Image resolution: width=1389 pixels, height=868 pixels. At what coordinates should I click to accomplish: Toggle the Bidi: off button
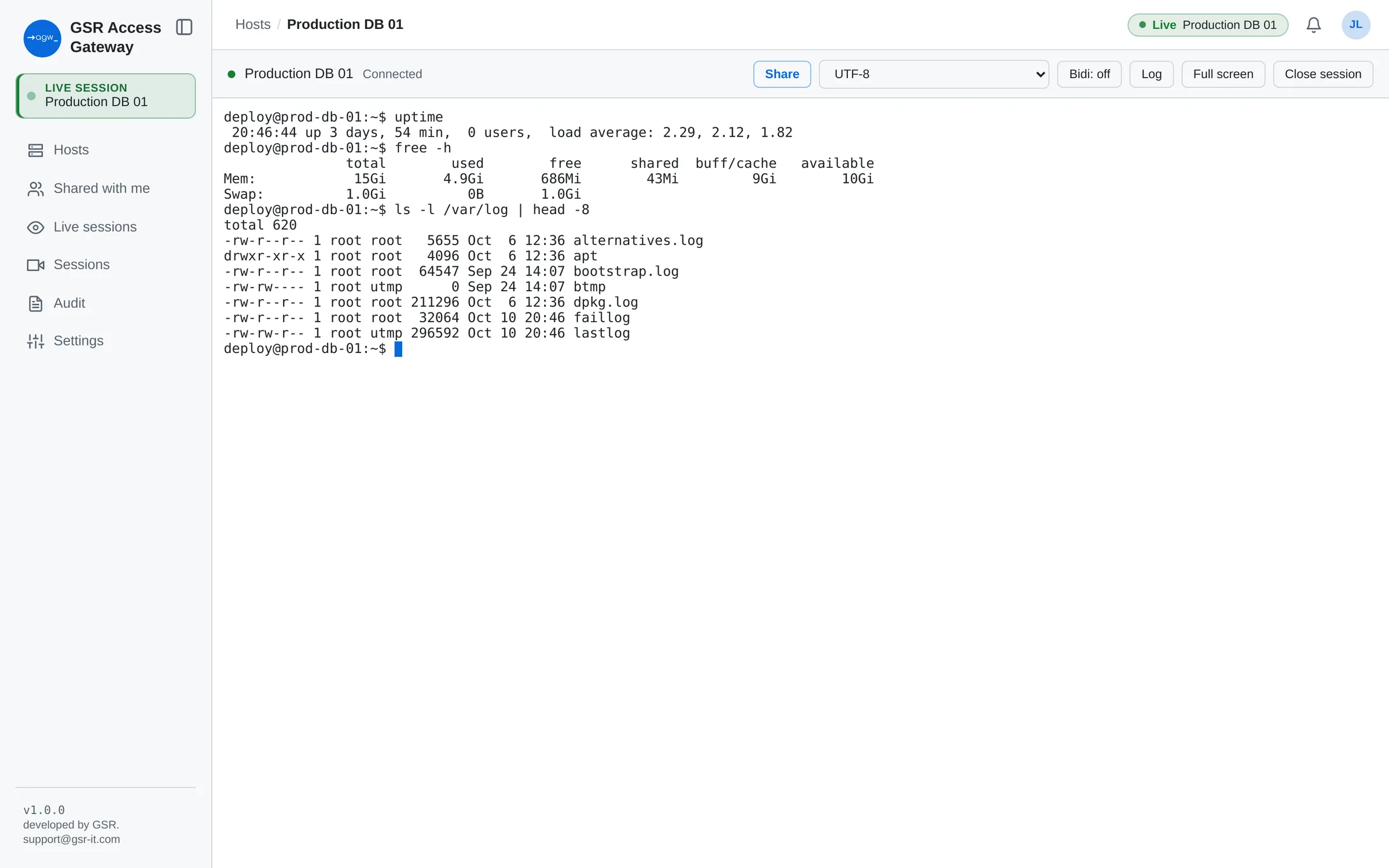coord(1089,74)
